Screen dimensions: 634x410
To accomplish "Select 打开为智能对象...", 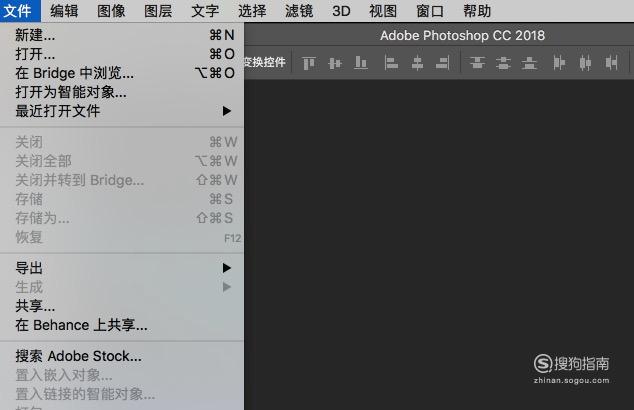I will (x=122, y=92).
